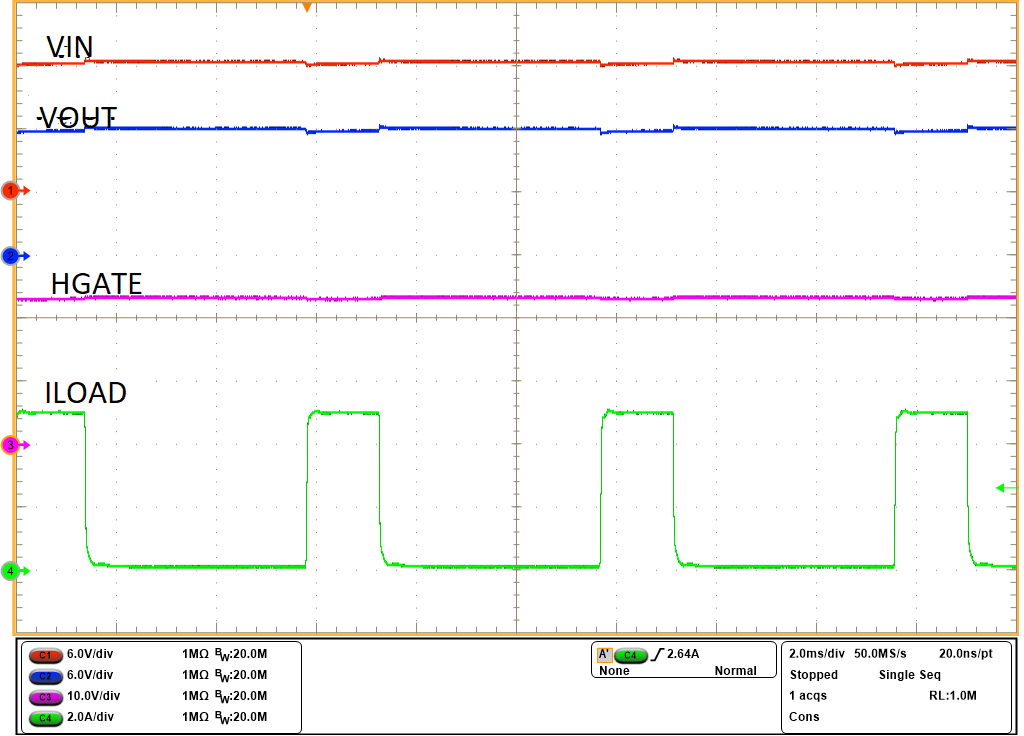Image resolution: width=1024 pixels, height=736 pixels.
Task: Click the channel 1 position marker arrow
Action: [x=8, y=190]
